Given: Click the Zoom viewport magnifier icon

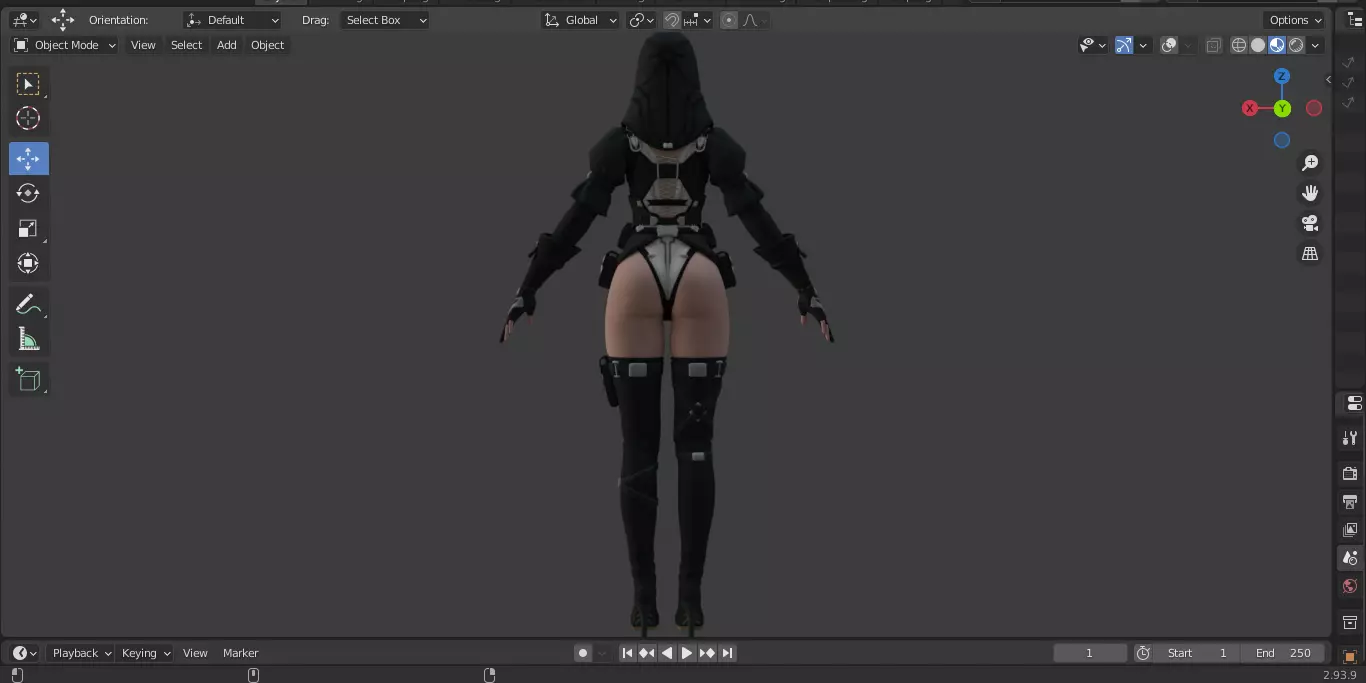Looking at the screenshot, I should [1310, 163].
